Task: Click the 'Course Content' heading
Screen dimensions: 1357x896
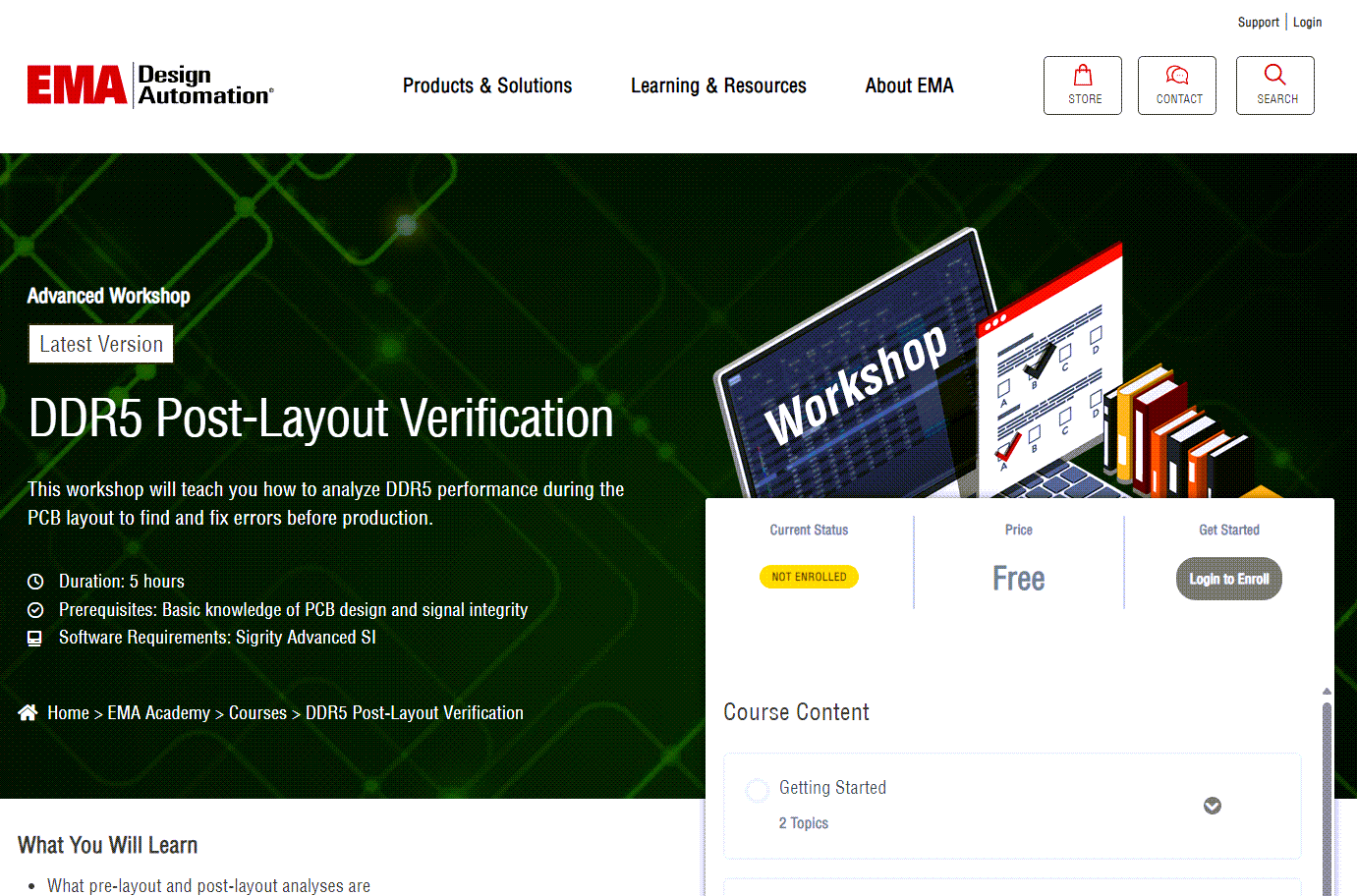Action: click(797, 712)
